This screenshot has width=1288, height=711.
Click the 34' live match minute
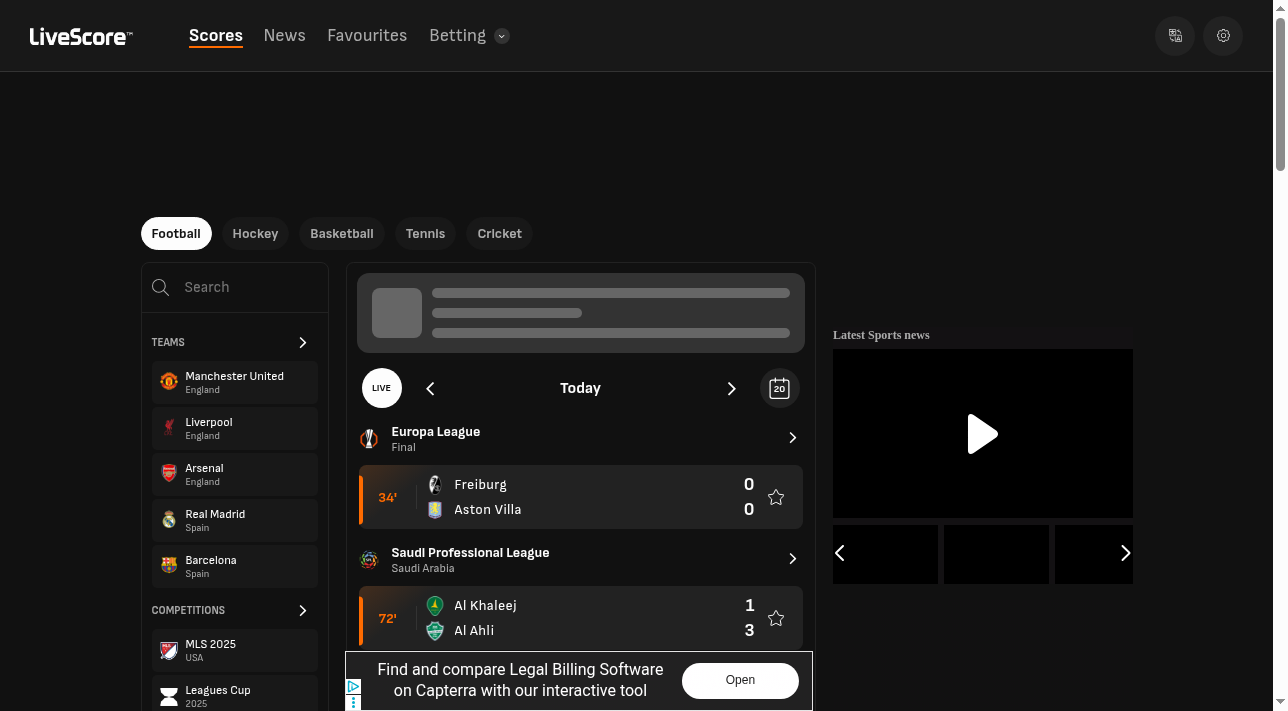point(387,497)
